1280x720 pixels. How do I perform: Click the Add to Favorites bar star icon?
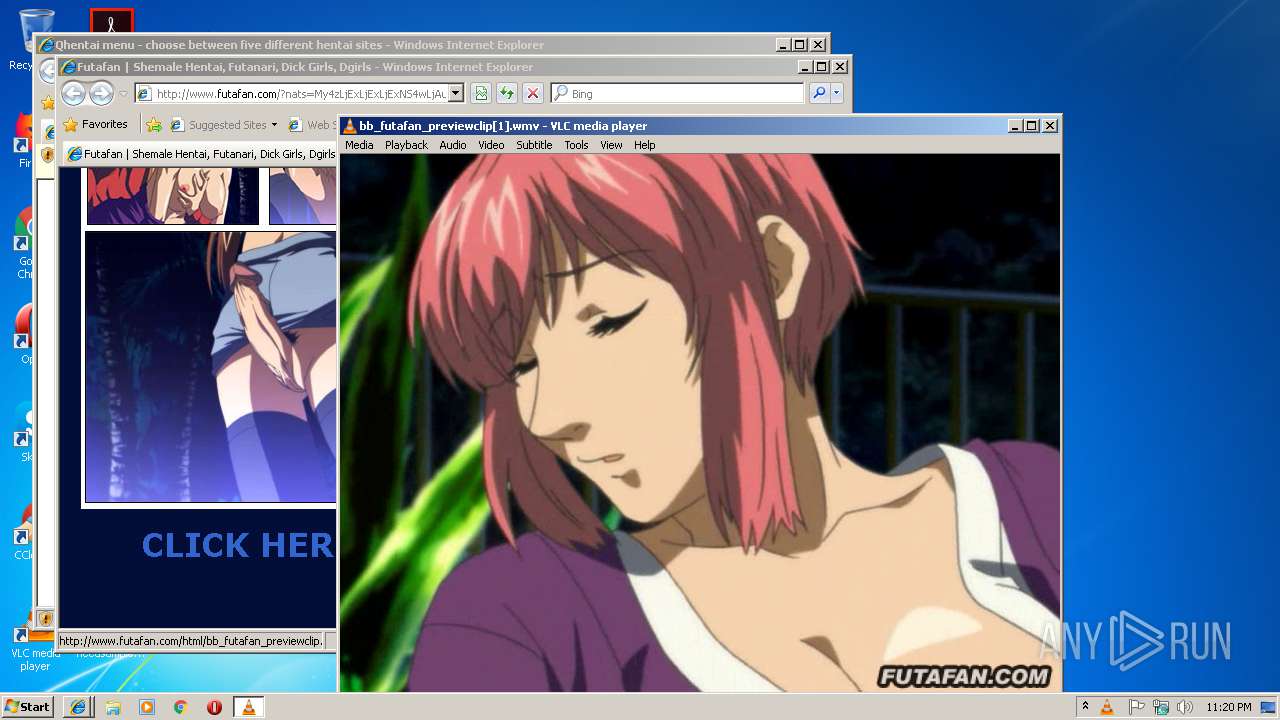click(x=154, y=125)
